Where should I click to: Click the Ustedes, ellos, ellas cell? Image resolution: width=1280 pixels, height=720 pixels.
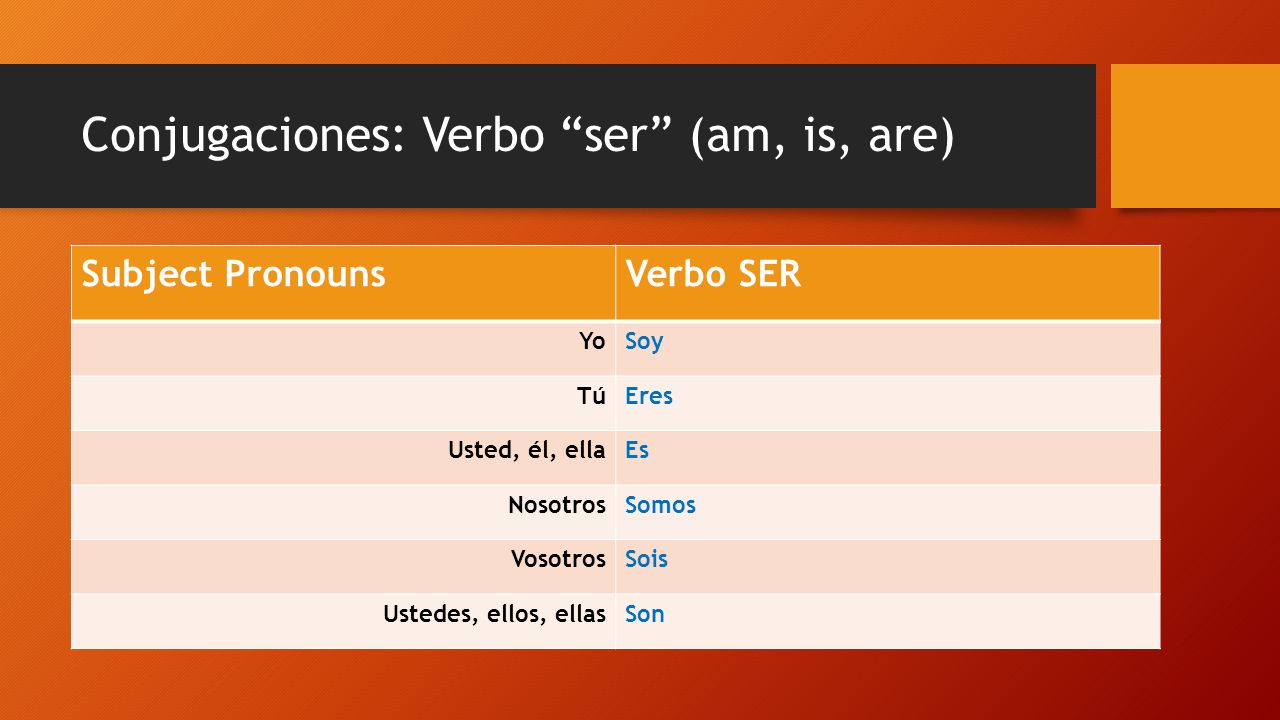pos(343,621)
